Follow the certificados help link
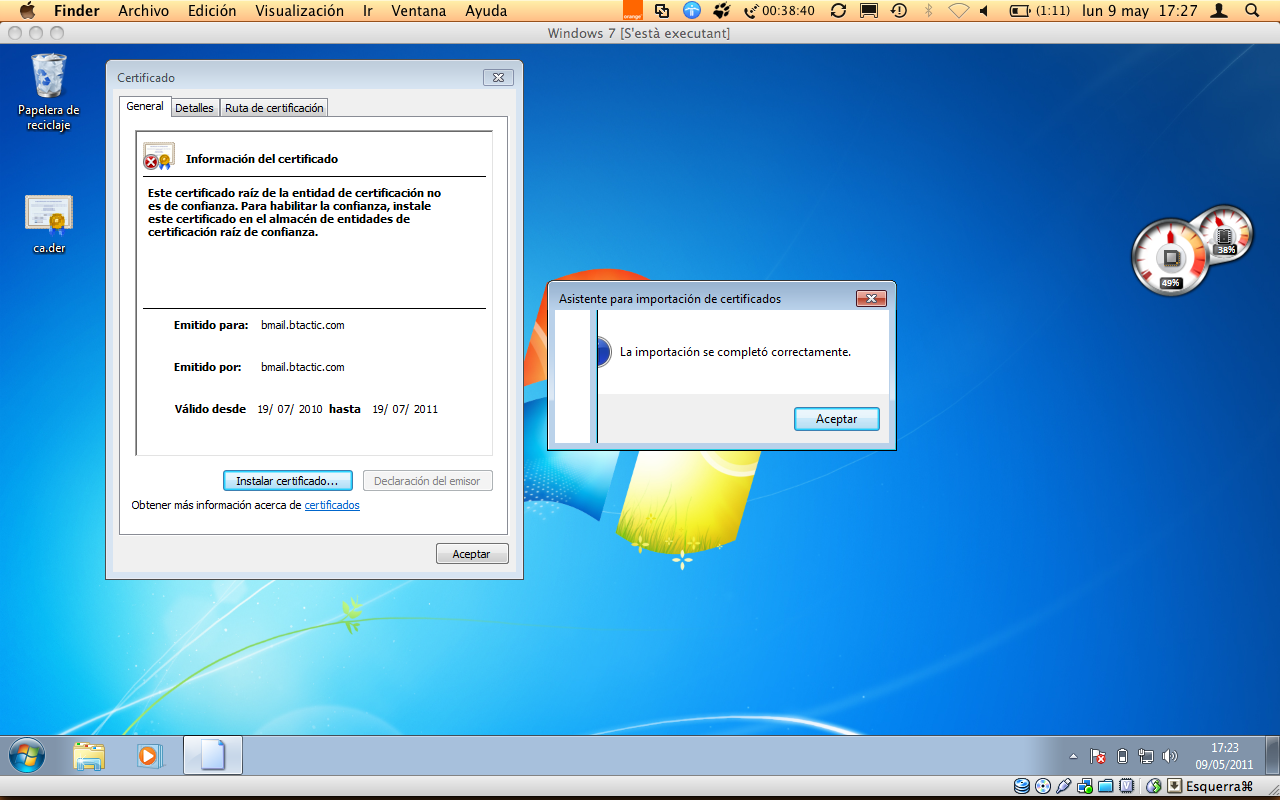Screen dimensions: 1280x800 tap(332, 505)
